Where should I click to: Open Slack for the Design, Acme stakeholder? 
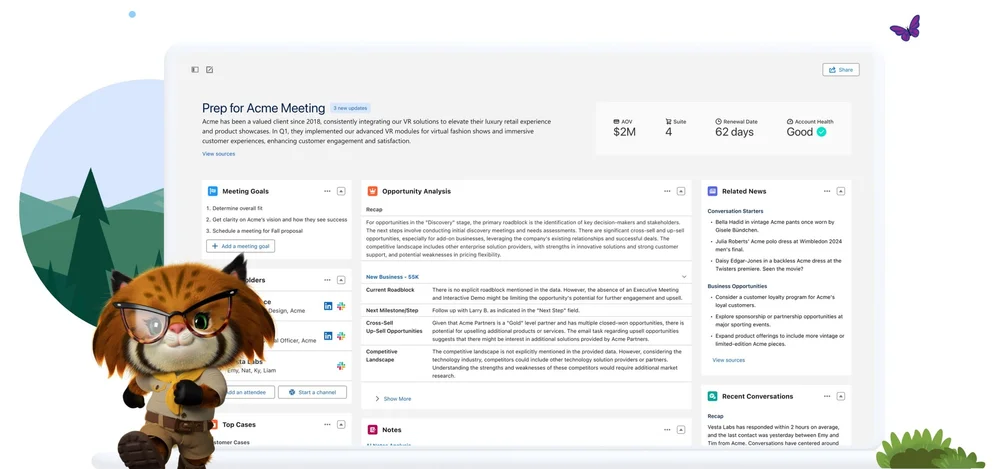tap(341, 306)
